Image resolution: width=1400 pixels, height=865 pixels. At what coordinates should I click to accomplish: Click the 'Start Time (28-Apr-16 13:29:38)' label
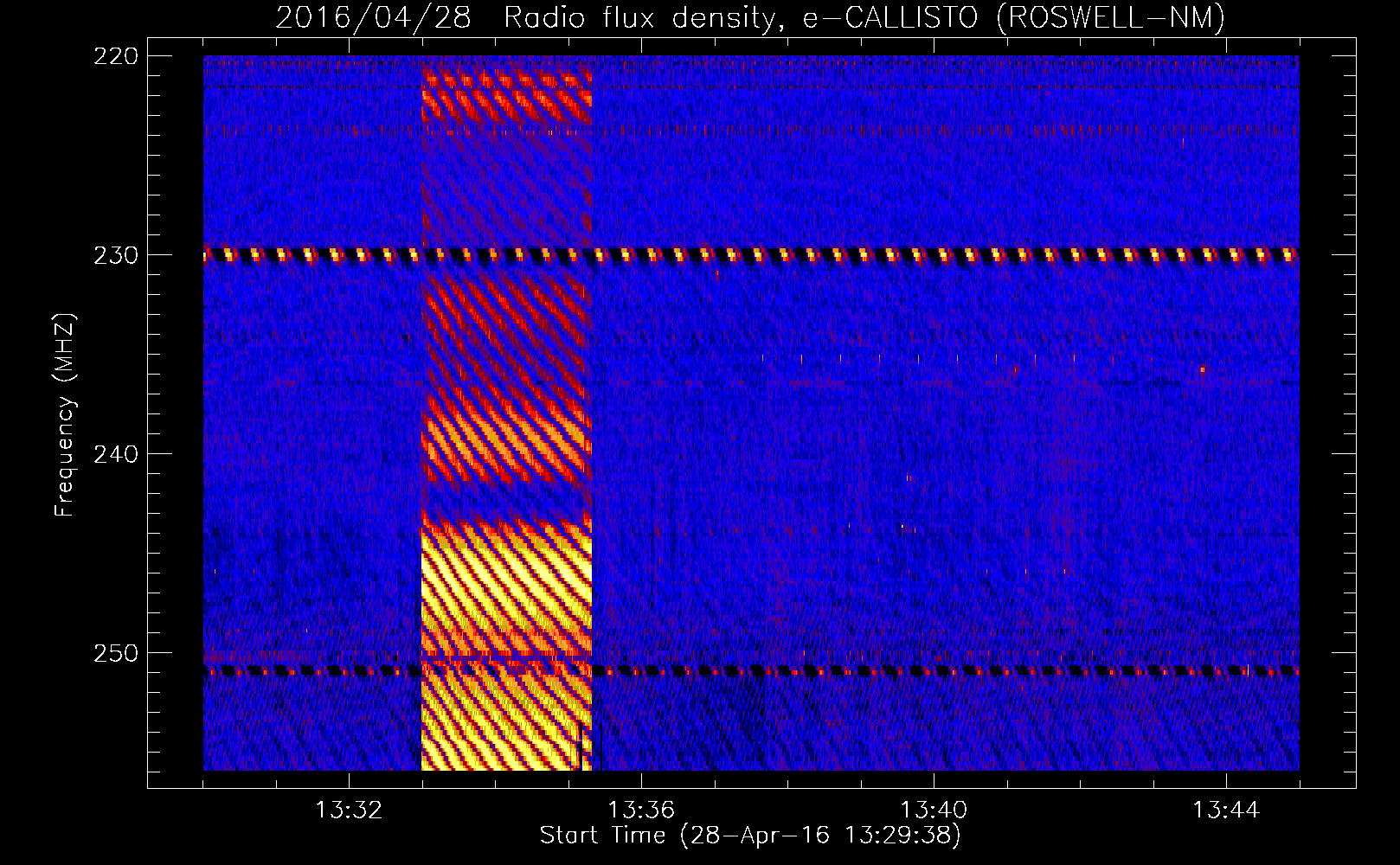point(750,836)
